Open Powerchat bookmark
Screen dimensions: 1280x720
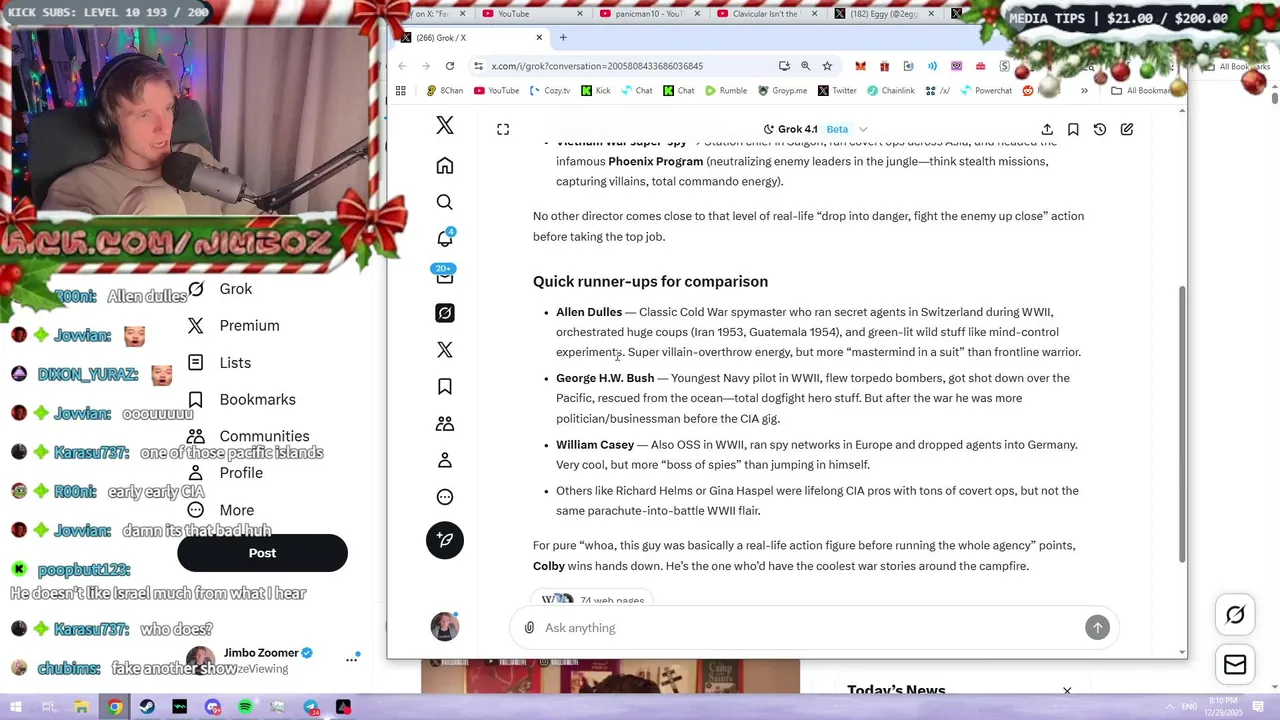click(986, 90)
